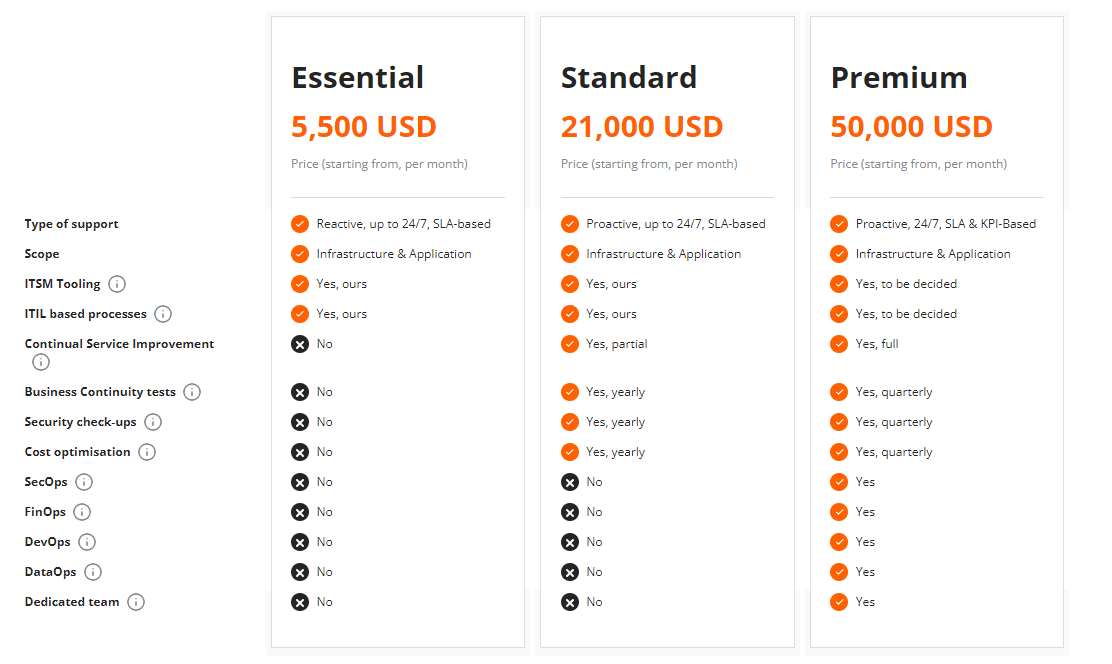Show FinOps info tooltip

[x=82, y=512]
